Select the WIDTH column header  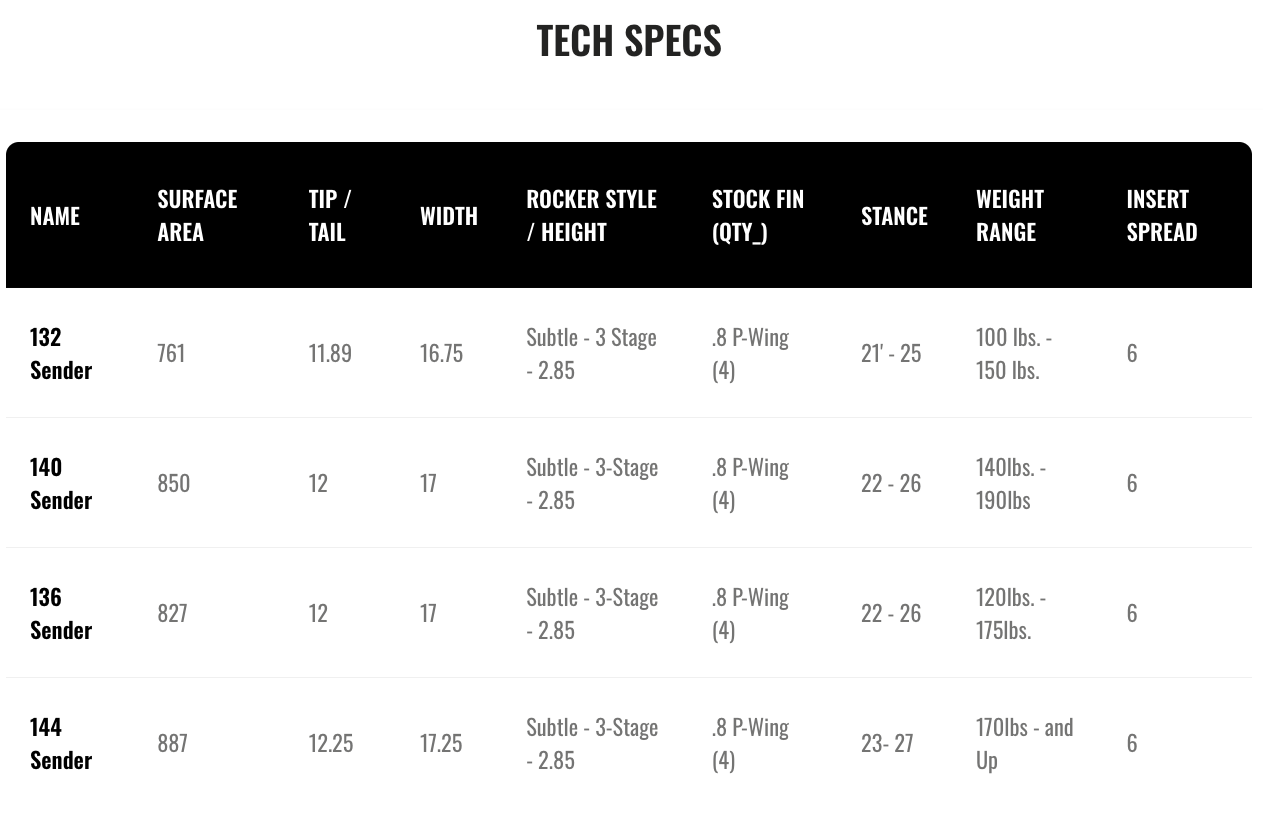449,215
